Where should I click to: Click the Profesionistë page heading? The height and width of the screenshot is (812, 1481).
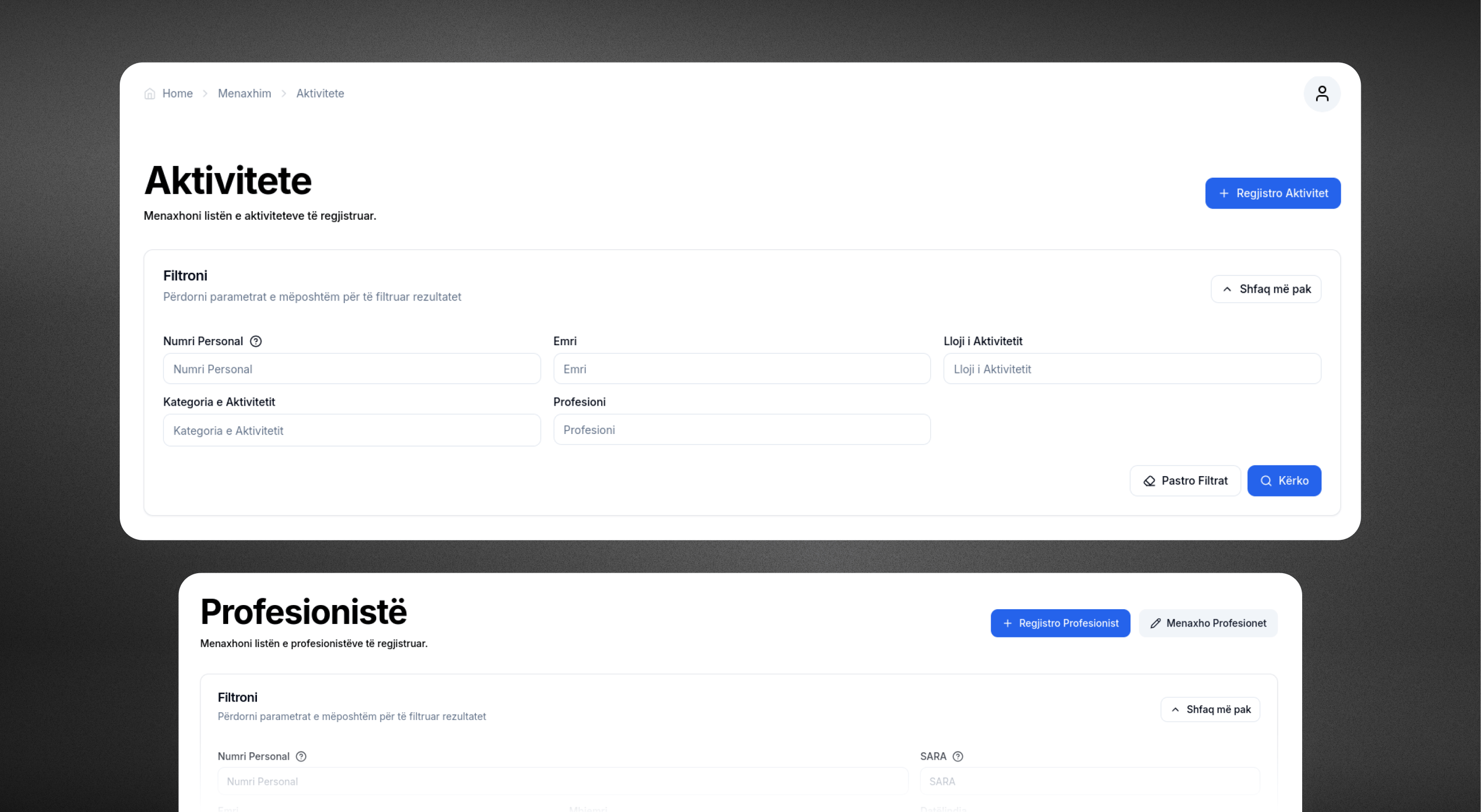(304, 612)
